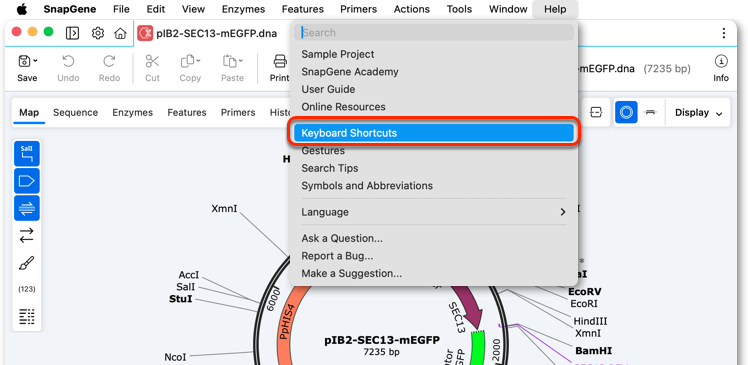Open the SnapGene application menu

(x=70, y=9)
